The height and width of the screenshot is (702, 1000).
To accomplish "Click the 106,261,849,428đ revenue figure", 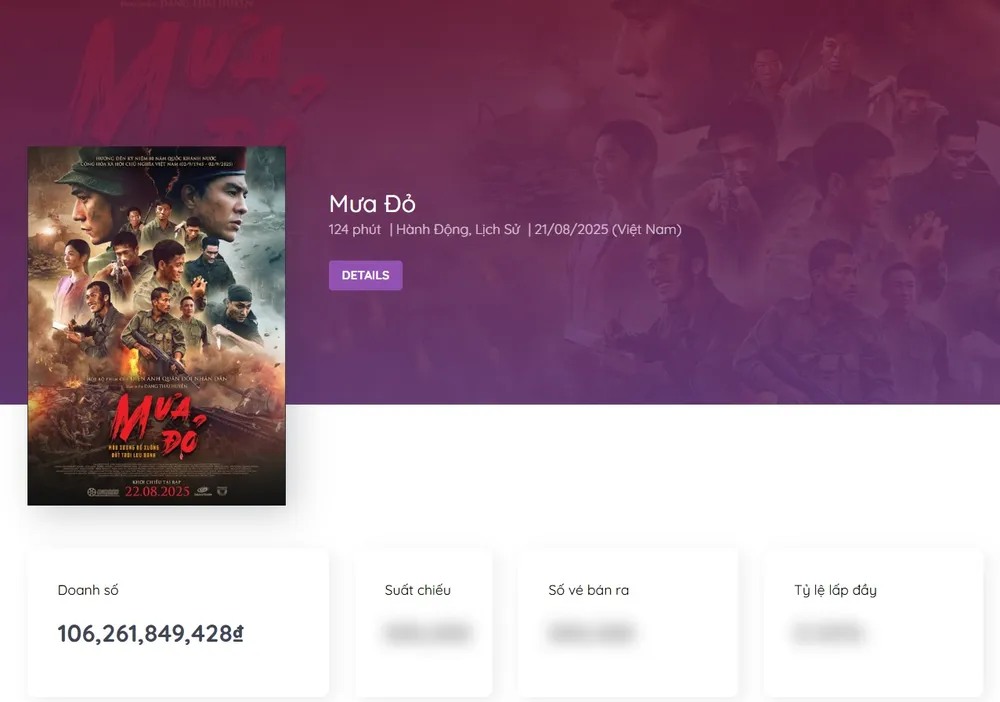I will pyautogui.click(x=151, y=633).
